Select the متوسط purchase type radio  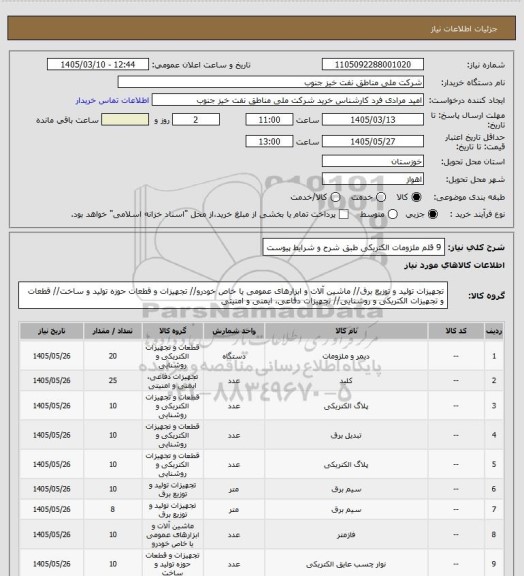[393, 214]
